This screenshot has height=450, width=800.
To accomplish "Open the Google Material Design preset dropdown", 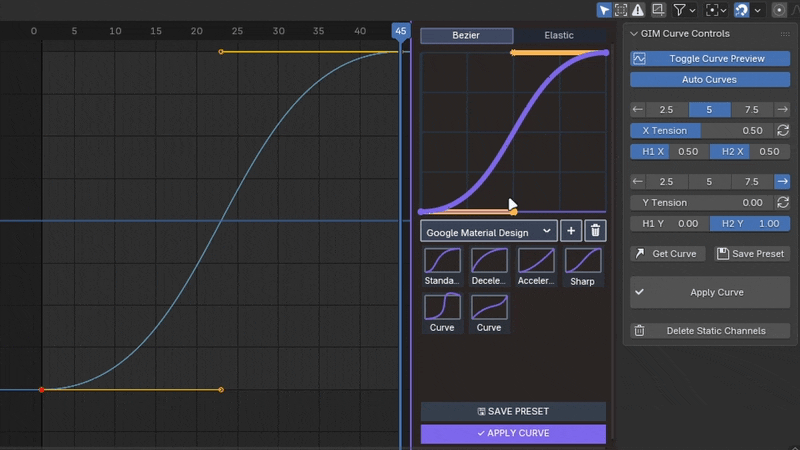I will coord(488,232).
